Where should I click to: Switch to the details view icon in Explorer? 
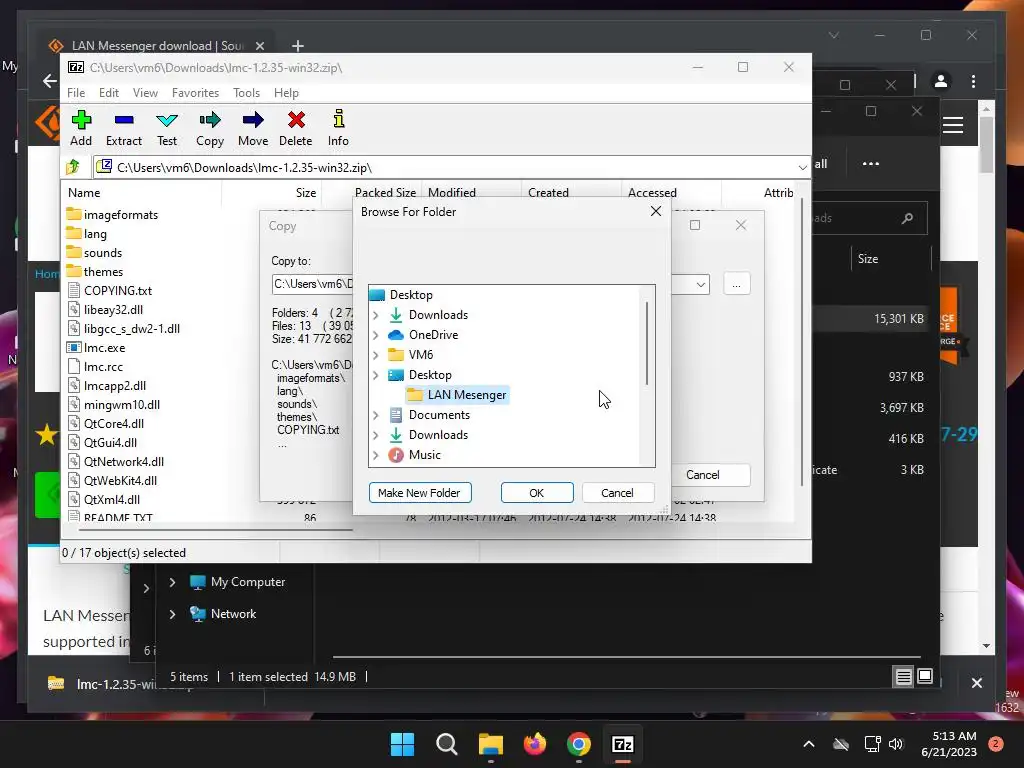tap(903, 677)
